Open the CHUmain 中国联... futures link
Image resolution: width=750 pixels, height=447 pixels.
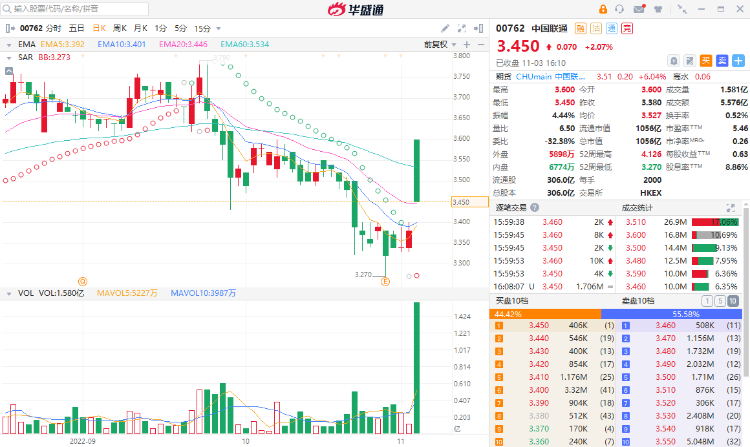pos(550,76)
